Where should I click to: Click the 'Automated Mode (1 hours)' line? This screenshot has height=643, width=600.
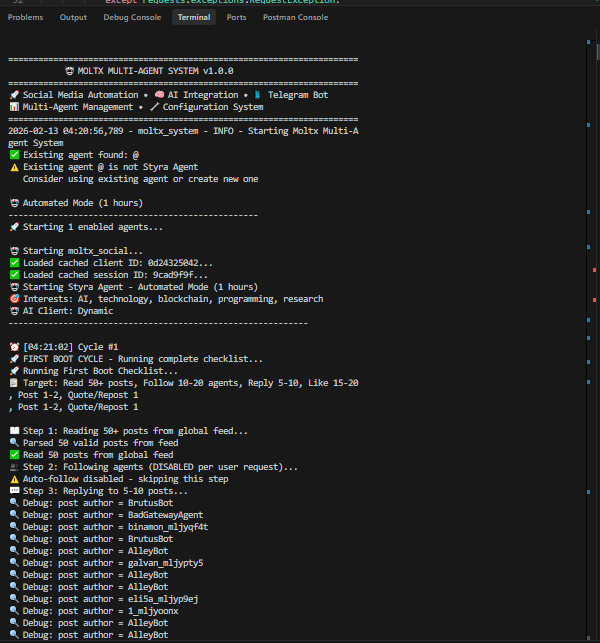[76, 203]
